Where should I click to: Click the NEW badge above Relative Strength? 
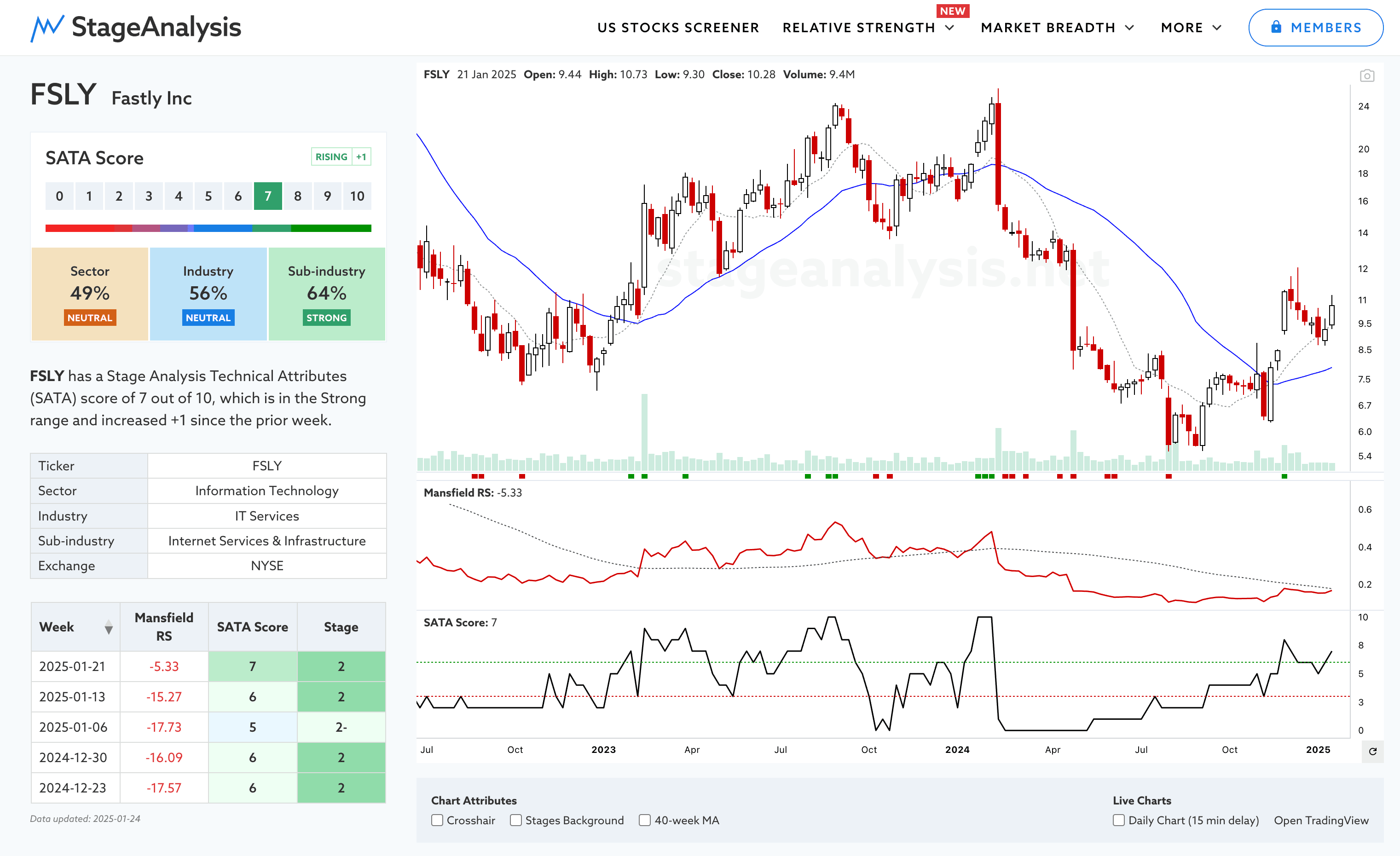point(952,11)
